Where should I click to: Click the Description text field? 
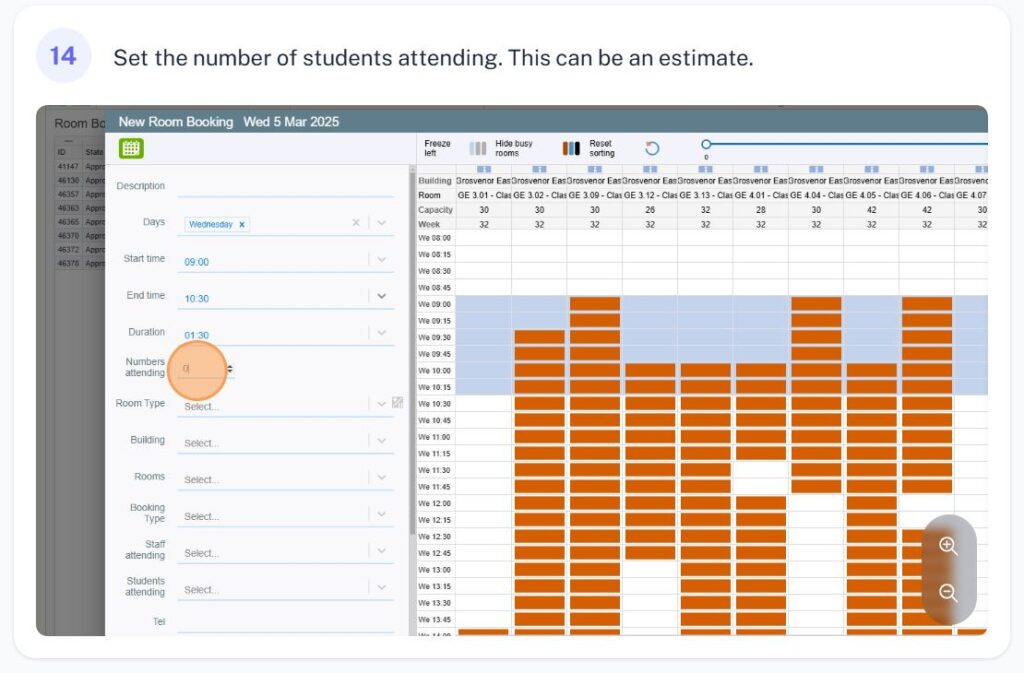click(x=285, y=187)
